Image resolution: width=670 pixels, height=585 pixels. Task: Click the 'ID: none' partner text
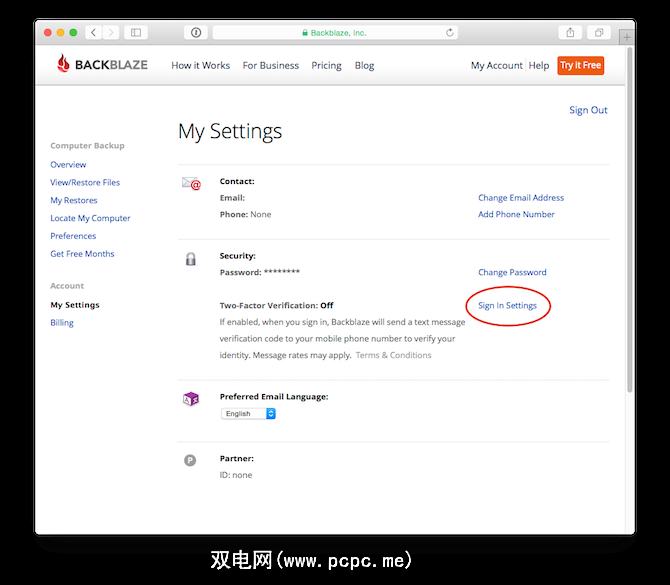pos(236,475)
